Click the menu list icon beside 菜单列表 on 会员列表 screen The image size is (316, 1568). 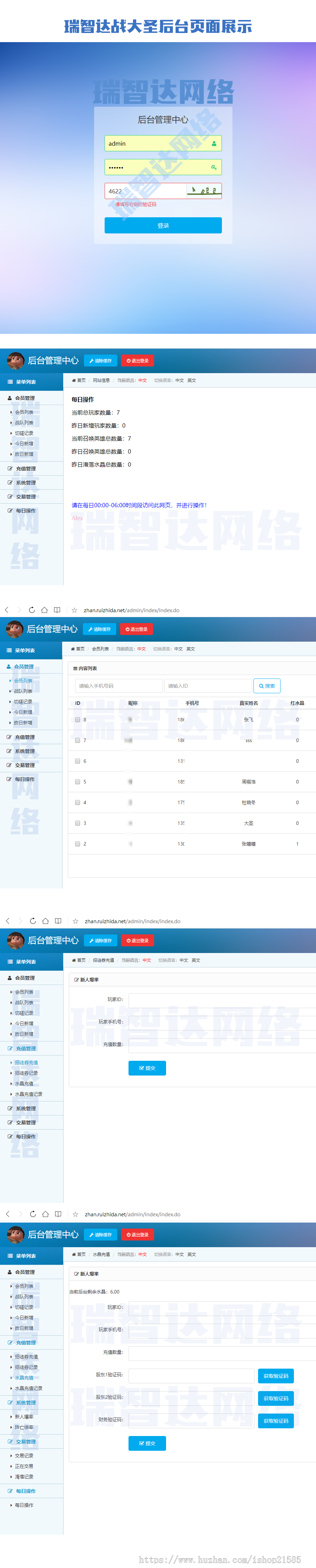9,651
